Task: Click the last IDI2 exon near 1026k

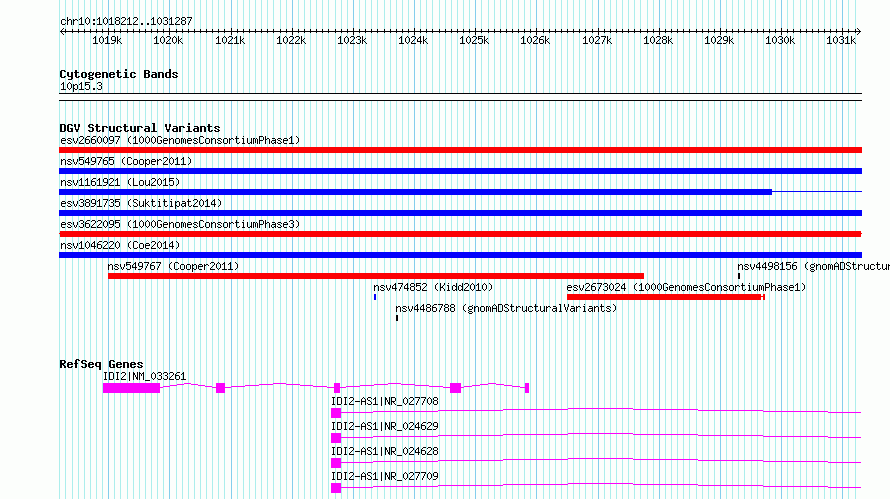Action: (x=527, y=388)
